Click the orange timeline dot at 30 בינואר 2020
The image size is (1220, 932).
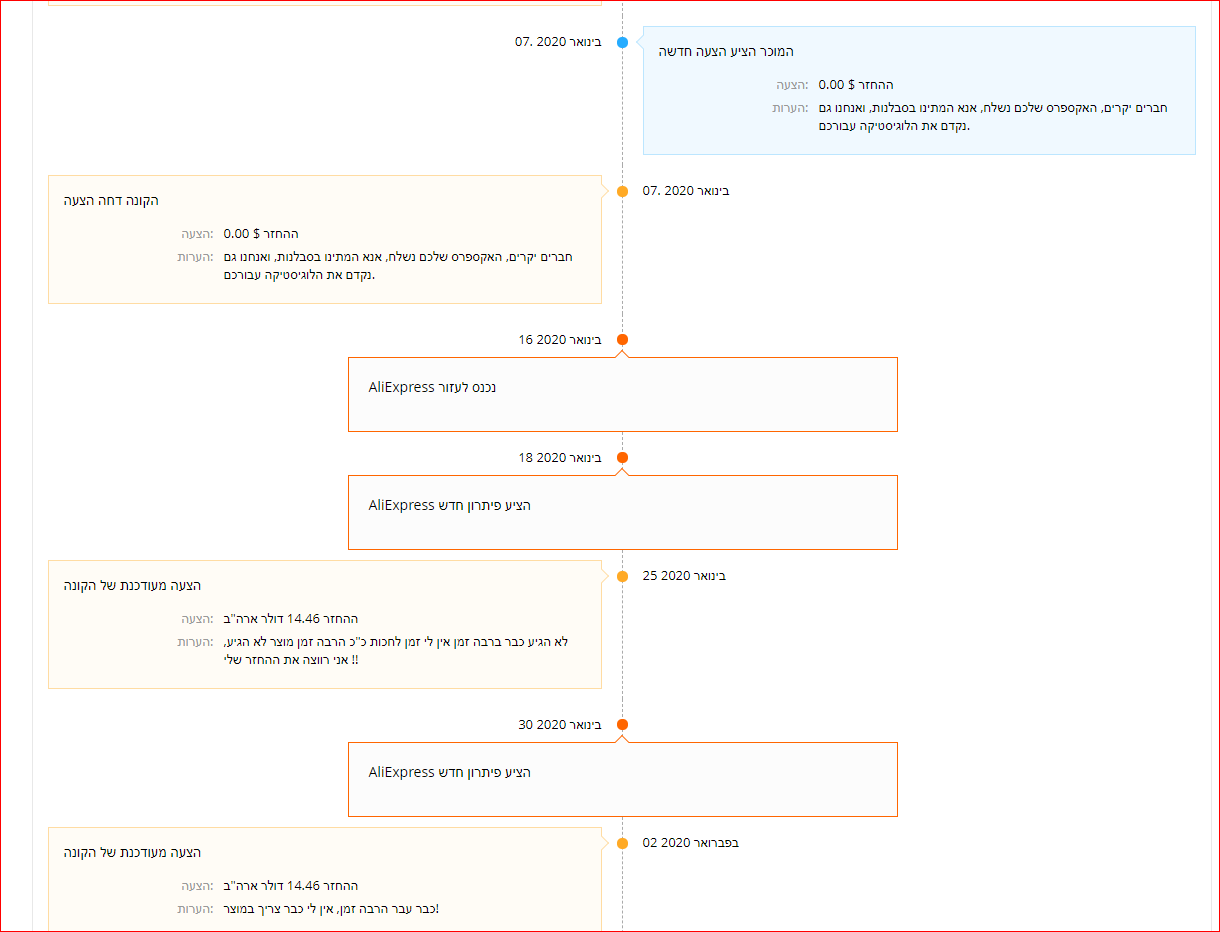pyautogui.click(x=622, y=724)
